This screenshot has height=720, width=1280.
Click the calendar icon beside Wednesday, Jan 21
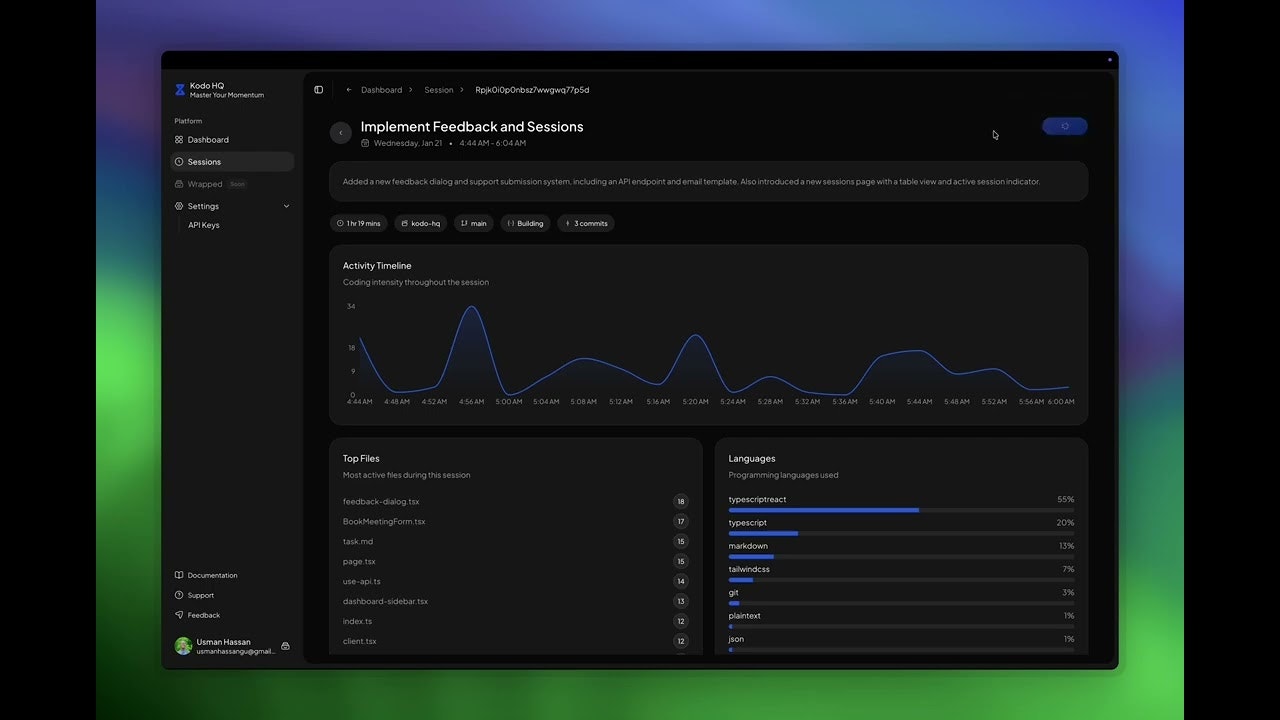tap(365, 143)
